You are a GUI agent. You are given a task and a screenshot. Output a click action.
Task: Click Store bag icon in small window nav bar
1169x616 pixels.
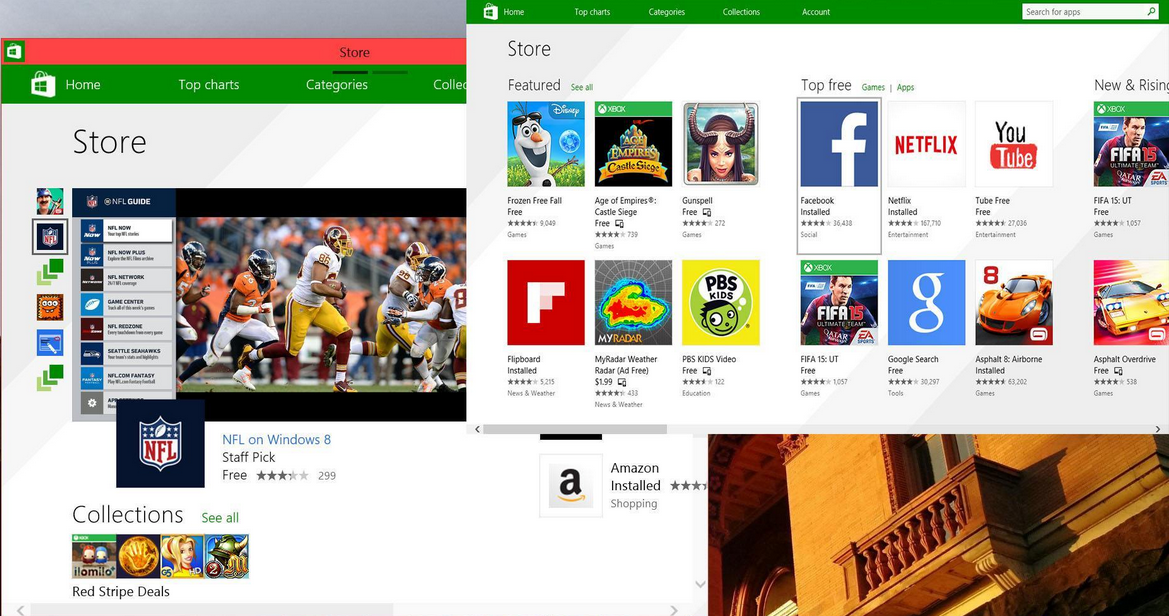coord(490,11)
